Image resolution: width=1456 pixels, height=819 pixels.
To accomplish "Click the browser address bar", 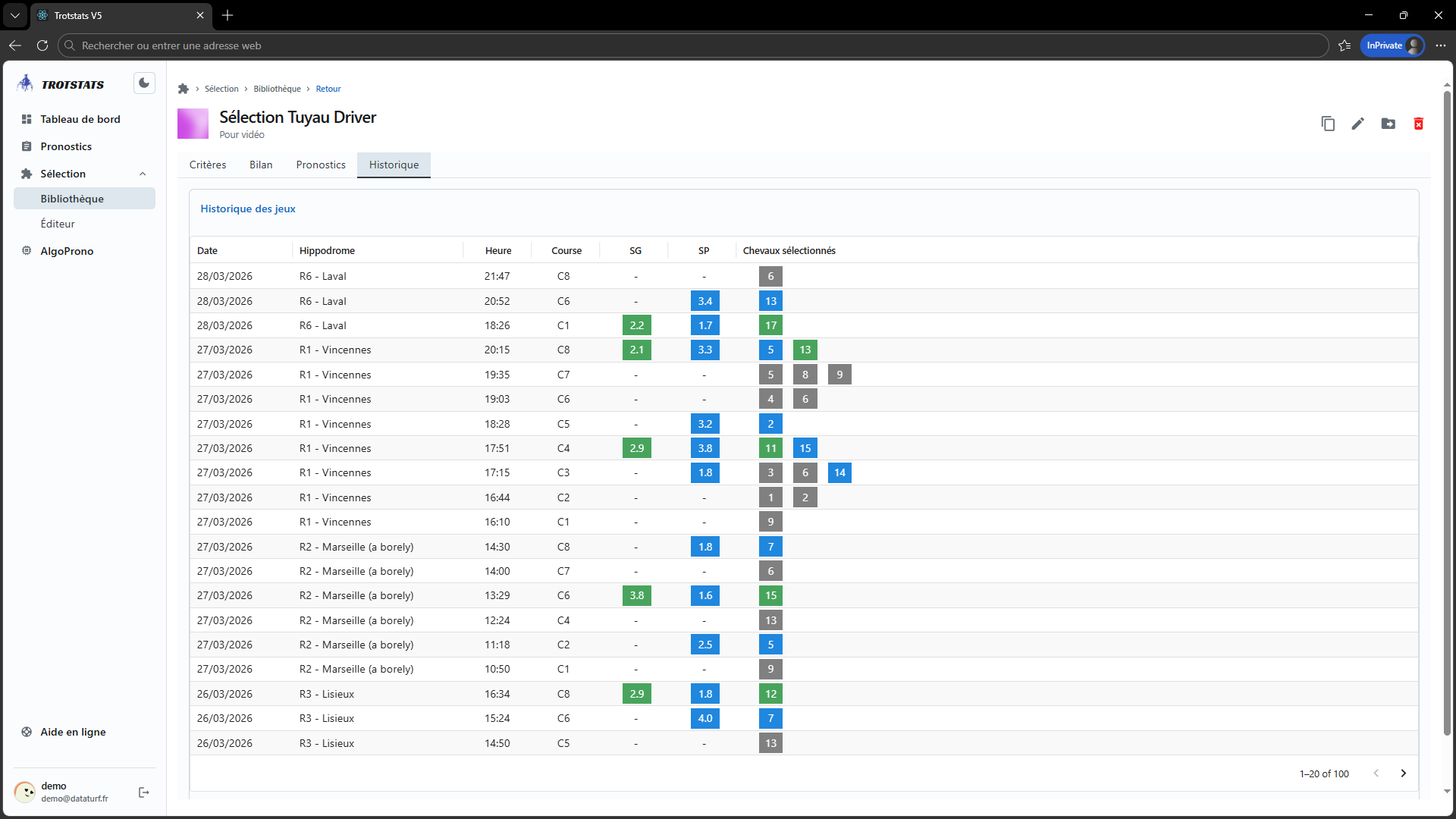I will pos(682,45).
